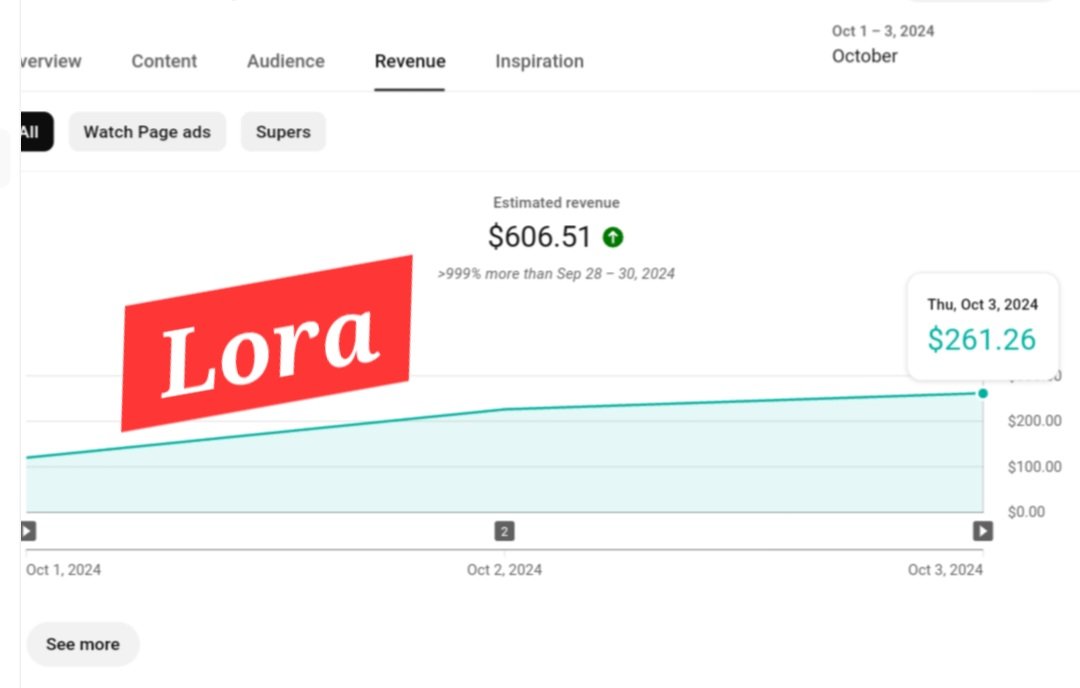Click the Oct 1 video published marker icon
This screenshot has width=1080, height=688.
[28, 531]
